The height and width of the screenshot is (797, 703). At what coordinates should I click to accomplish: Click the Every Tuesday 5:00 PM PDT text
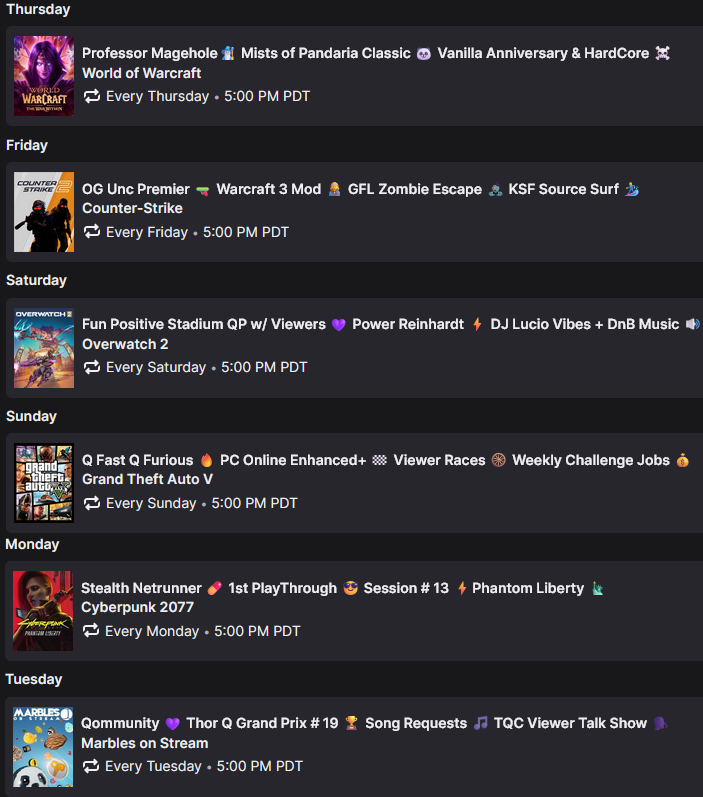tap(203, 767)
